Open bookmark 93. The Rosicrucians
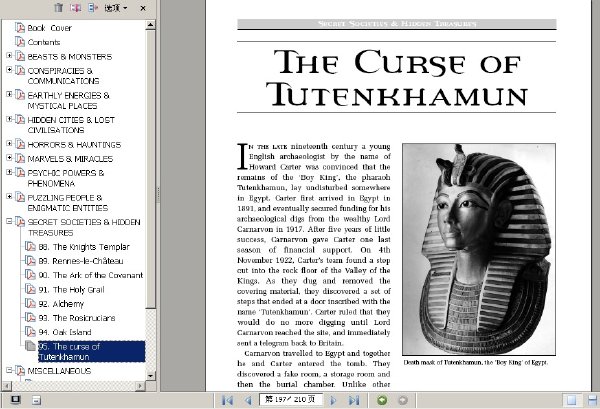Viewport: 600px width, 409px height. point(77,318)
